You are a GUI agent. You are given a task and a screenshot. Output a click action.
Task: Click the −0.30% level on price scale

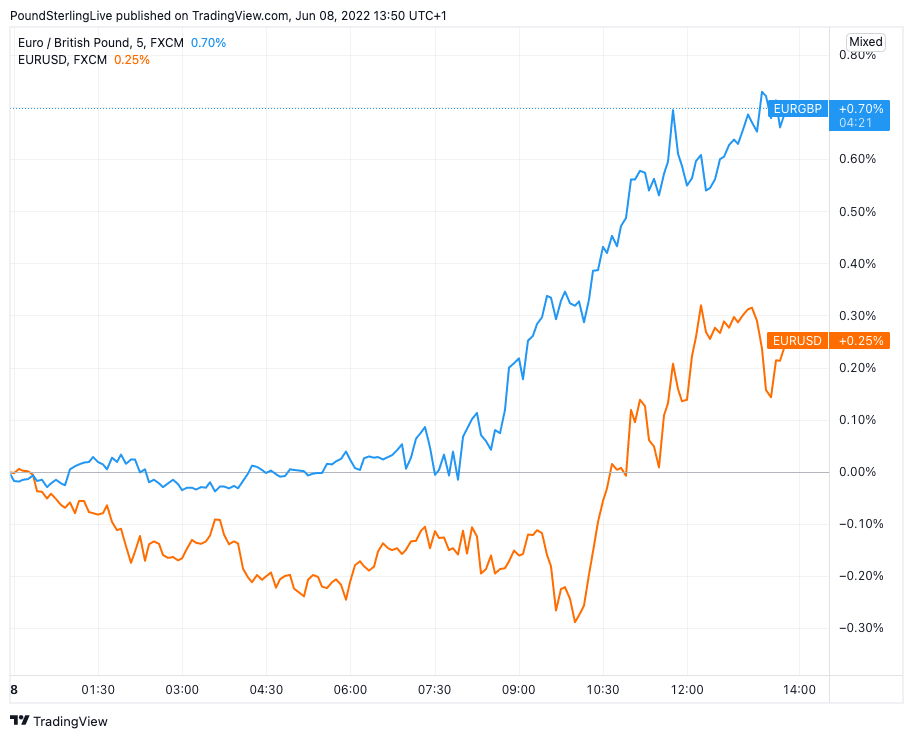pyautogui.click(x=857, y=628)
